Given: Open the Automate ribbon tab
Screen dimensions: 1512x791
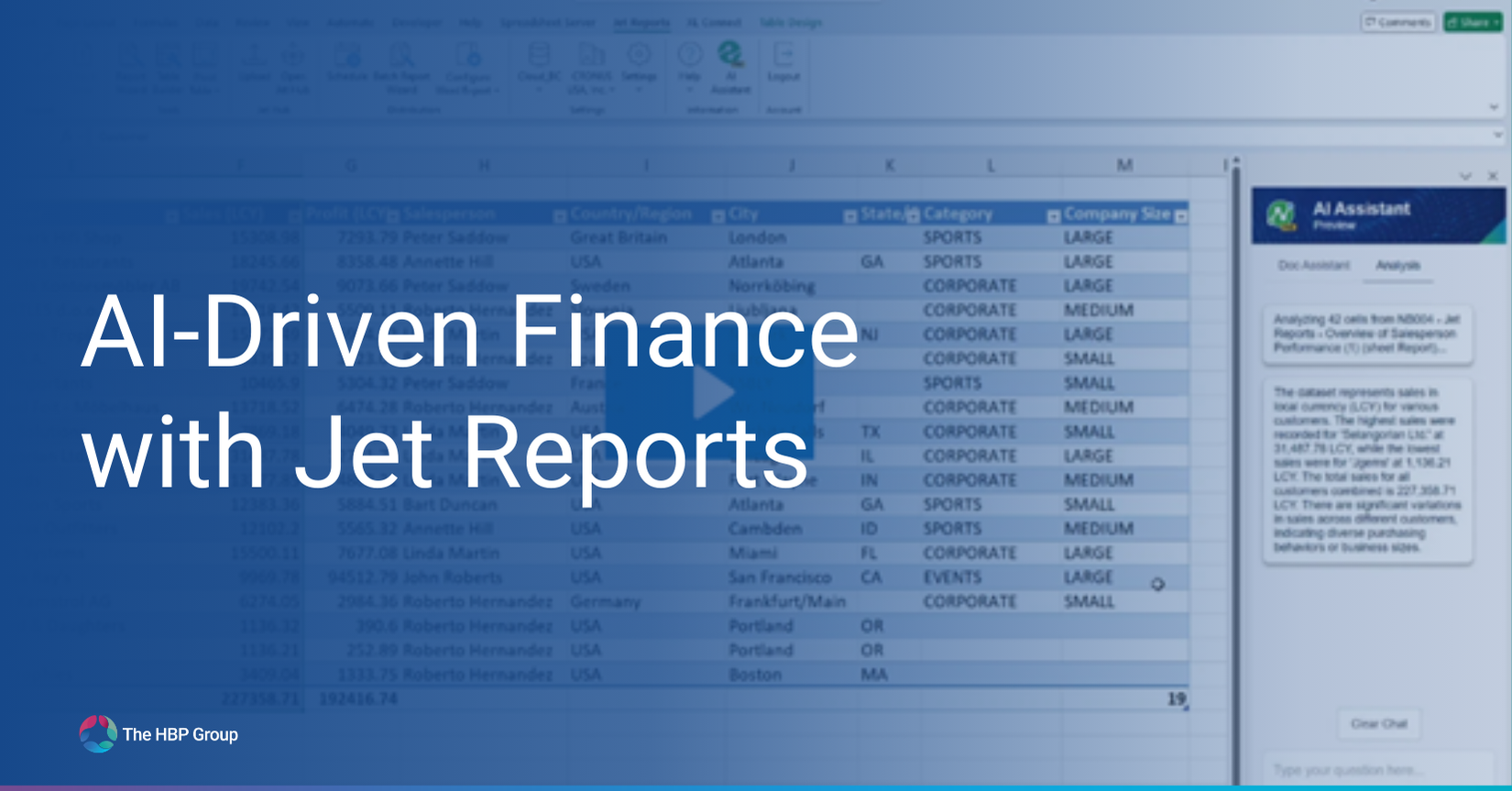Looking at the screenshot, I should [350, 22].
